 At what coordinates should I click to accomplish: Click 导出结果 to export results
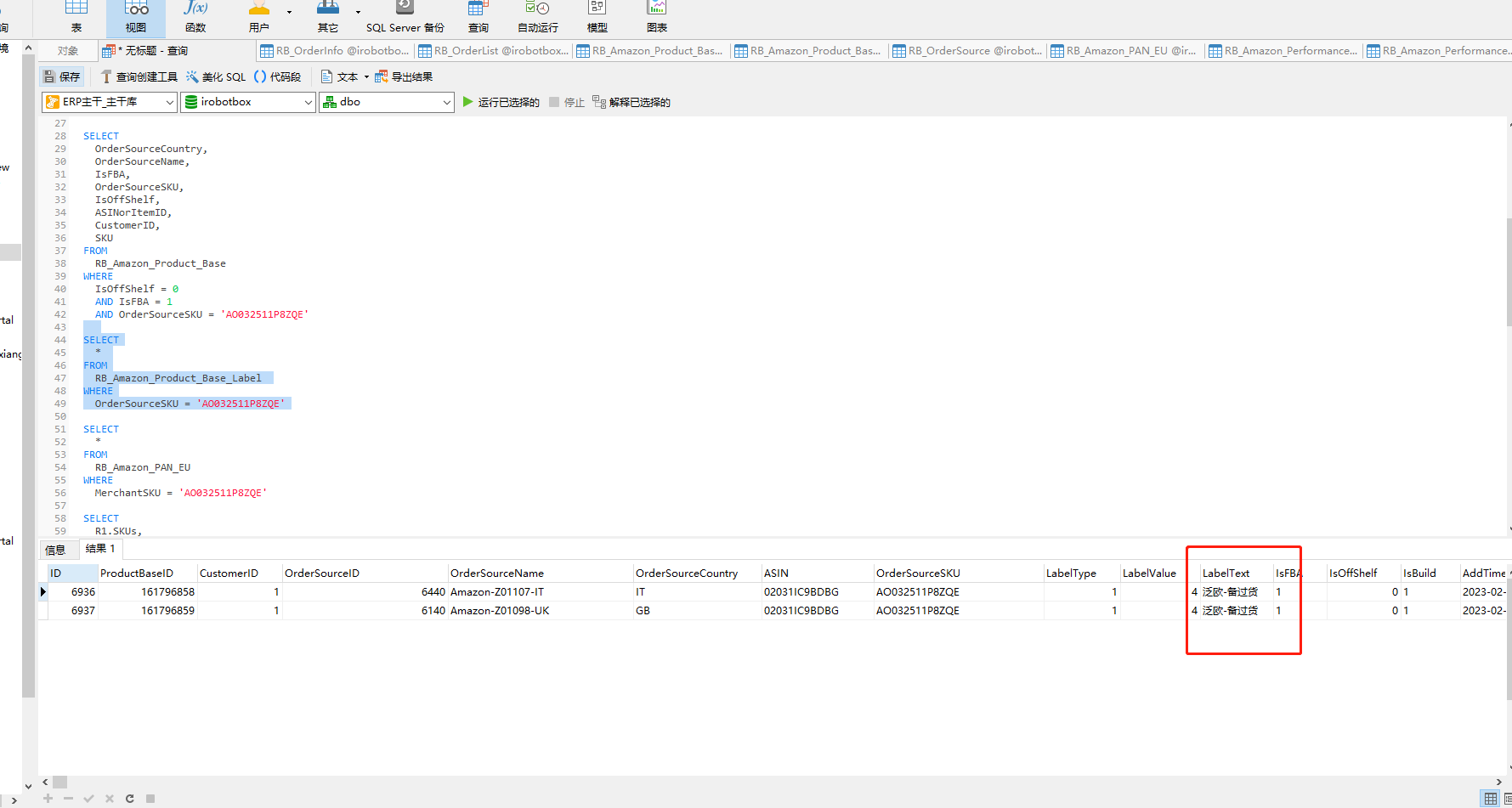[404, 76]
